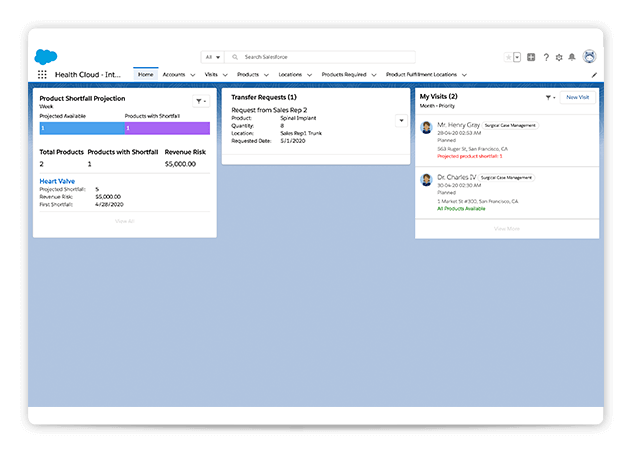The height and width of the screenshot is (456, 632).
Task: Click the purple Products with Shortfall bar
Action: 167,128
